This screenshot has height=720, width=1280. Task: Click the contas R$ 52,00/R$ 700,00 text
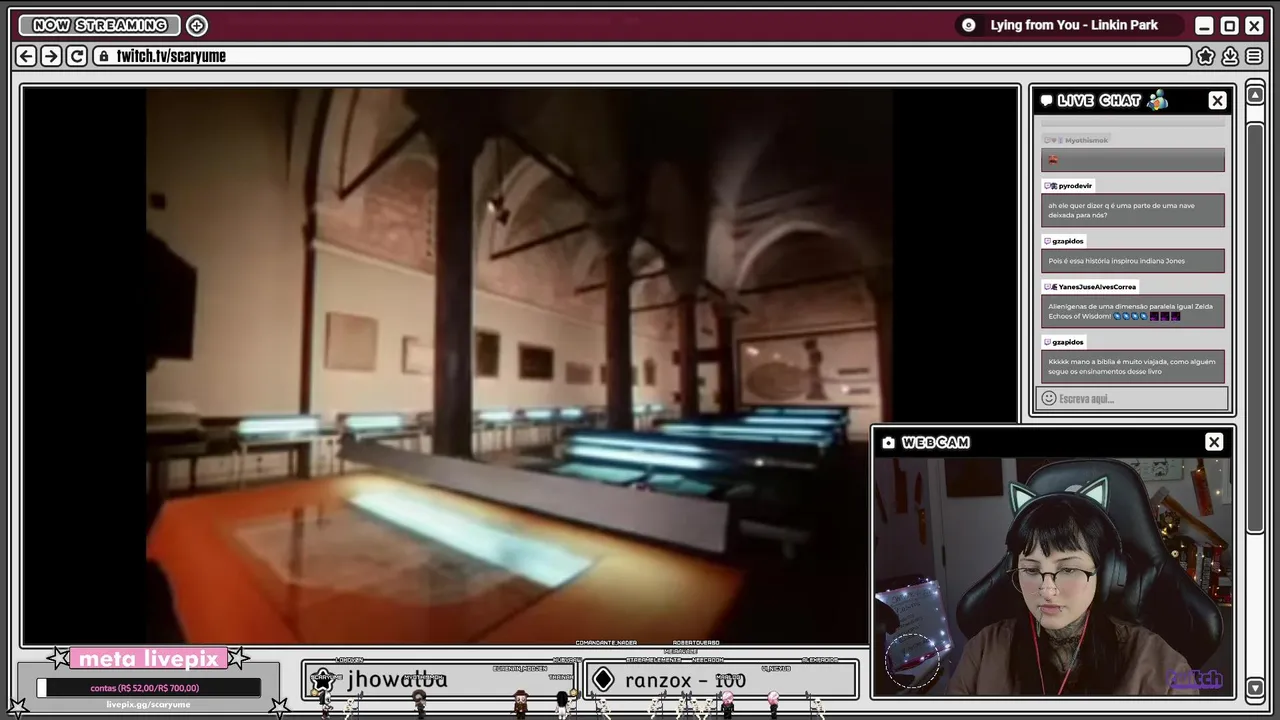(144, 688)
